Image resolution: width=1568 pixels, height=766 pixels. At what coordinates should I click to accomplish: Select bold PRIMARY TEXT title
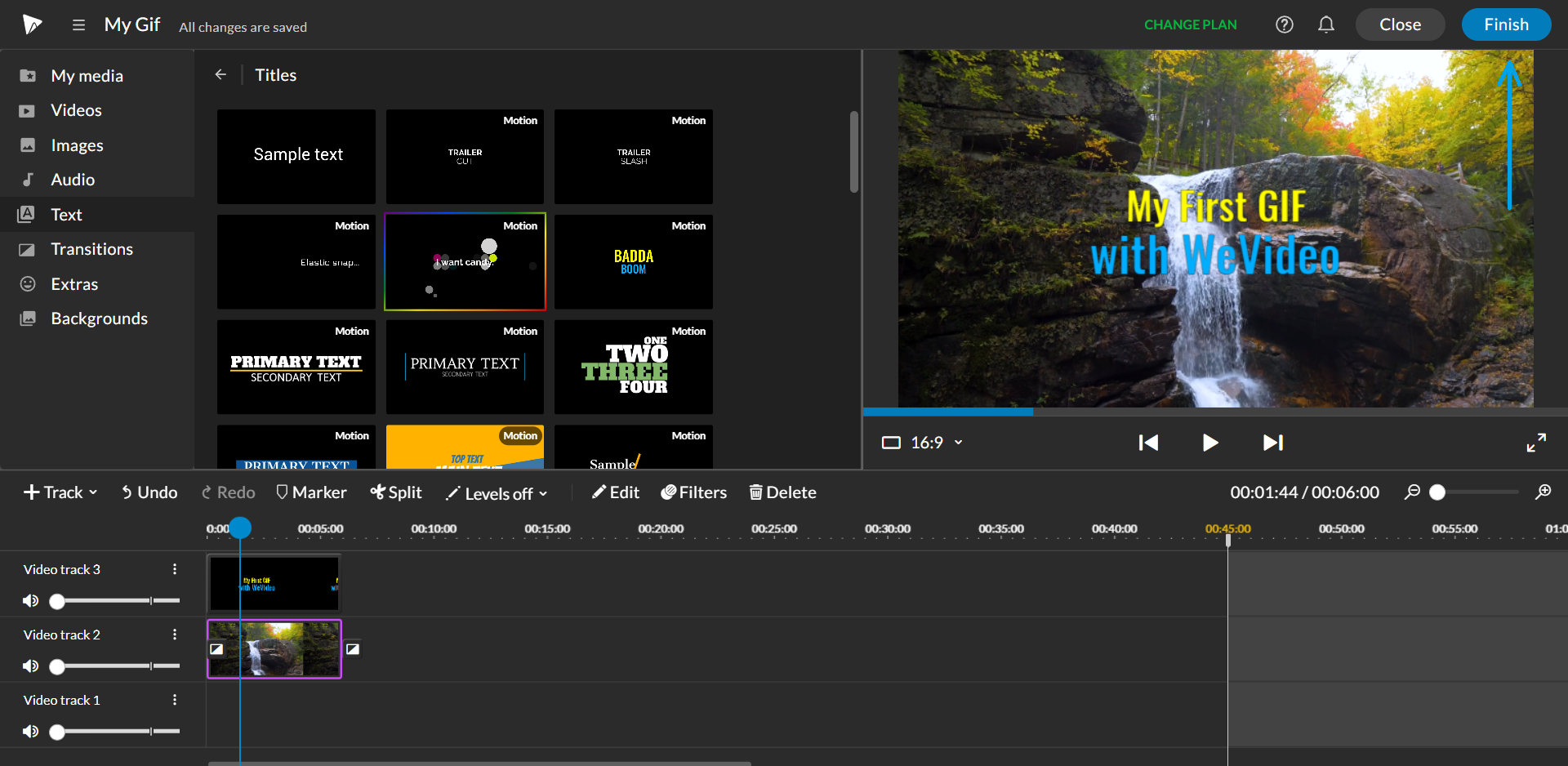tap(296, 367)
